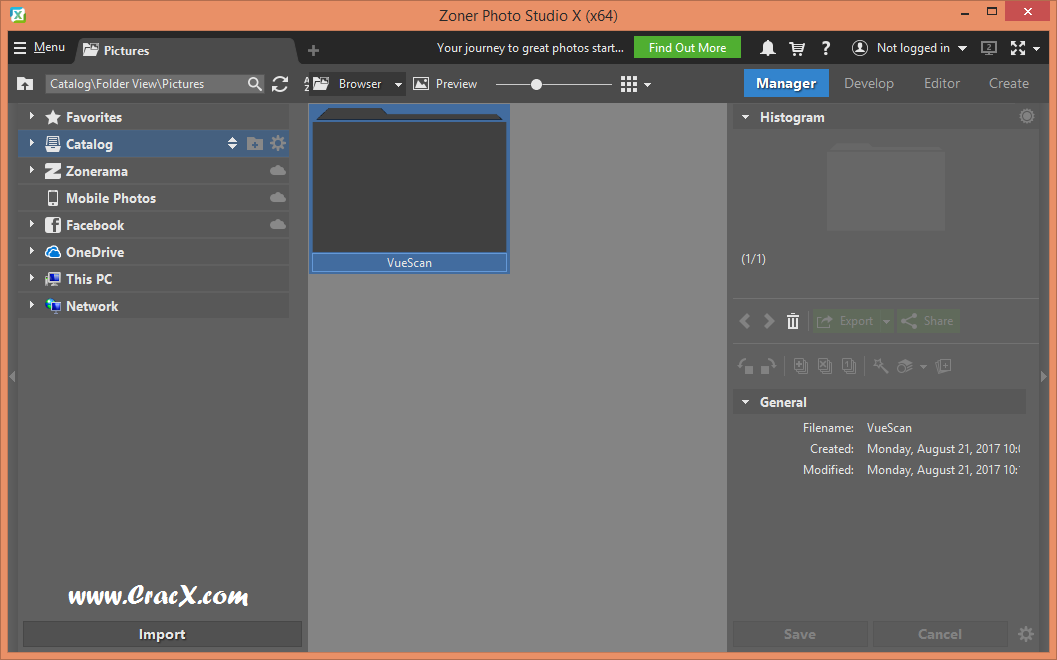Click the Zonerama cloud icon
The width and height of the screenshot is (1057, 660).
click(278, 171)
